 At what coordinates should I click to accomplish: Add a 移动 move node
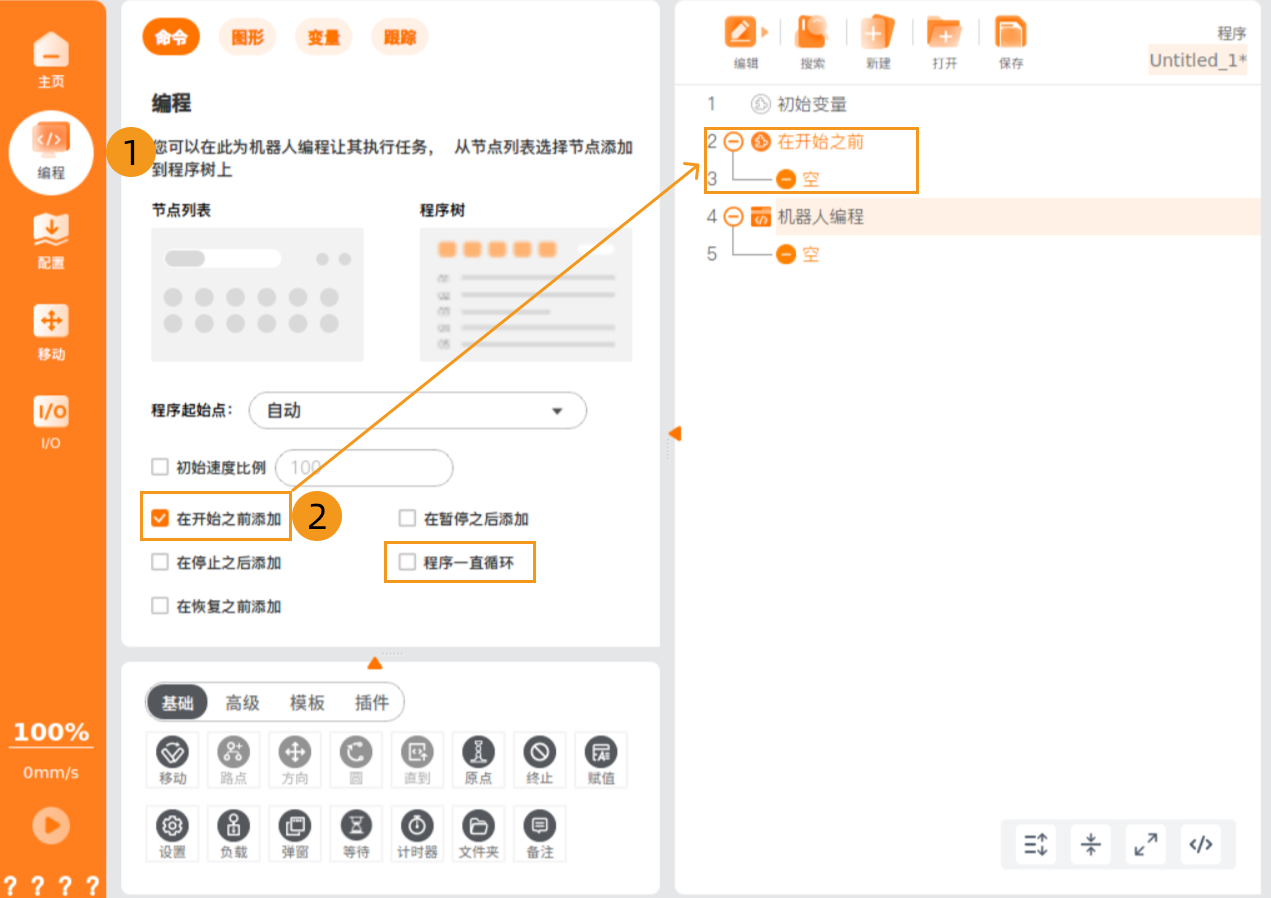pos(172,760)
